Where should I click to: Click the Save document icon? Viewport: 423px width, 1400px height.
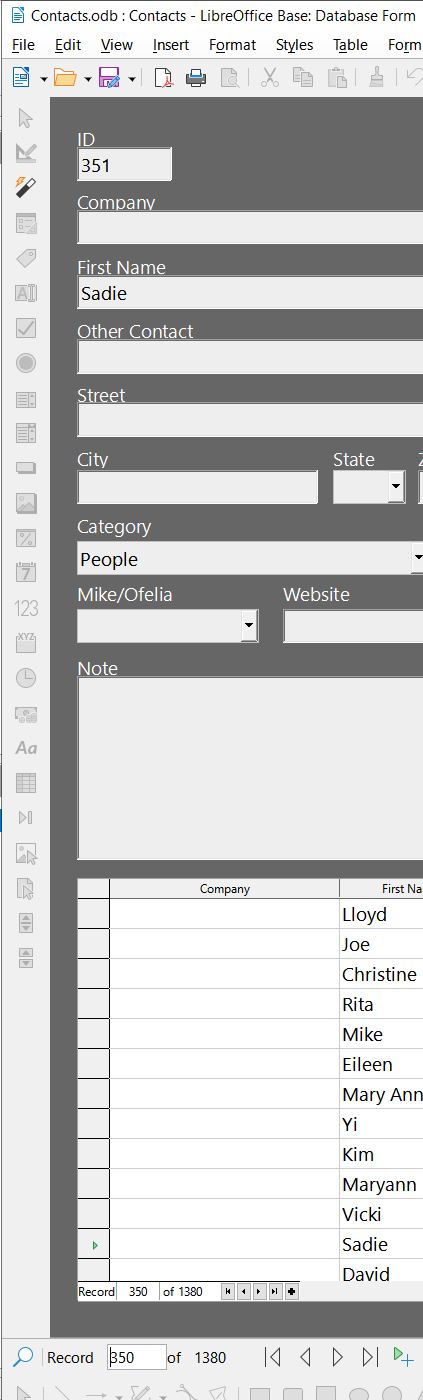pos(110,78)
